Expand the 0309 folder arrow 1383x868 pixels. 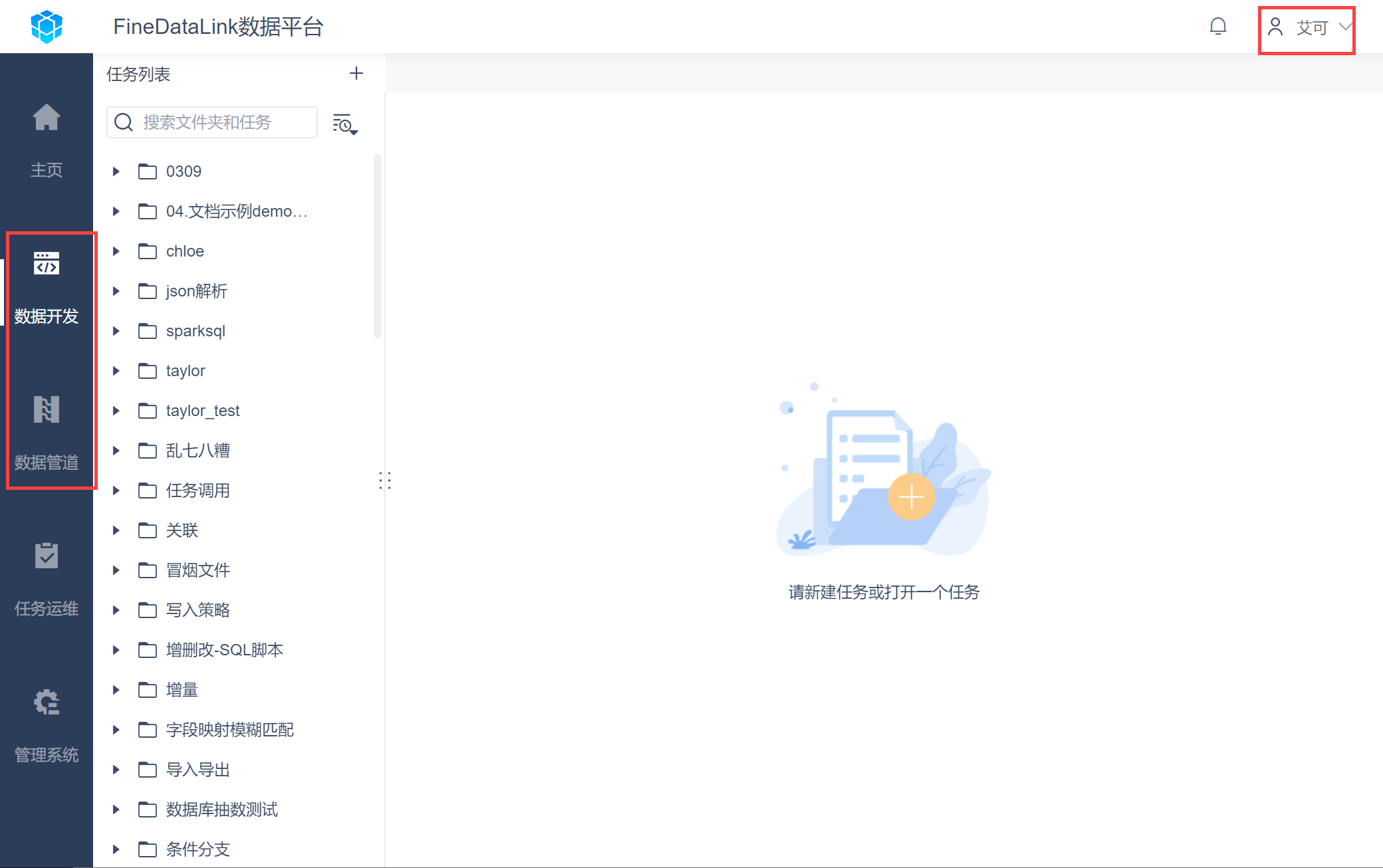116,171
